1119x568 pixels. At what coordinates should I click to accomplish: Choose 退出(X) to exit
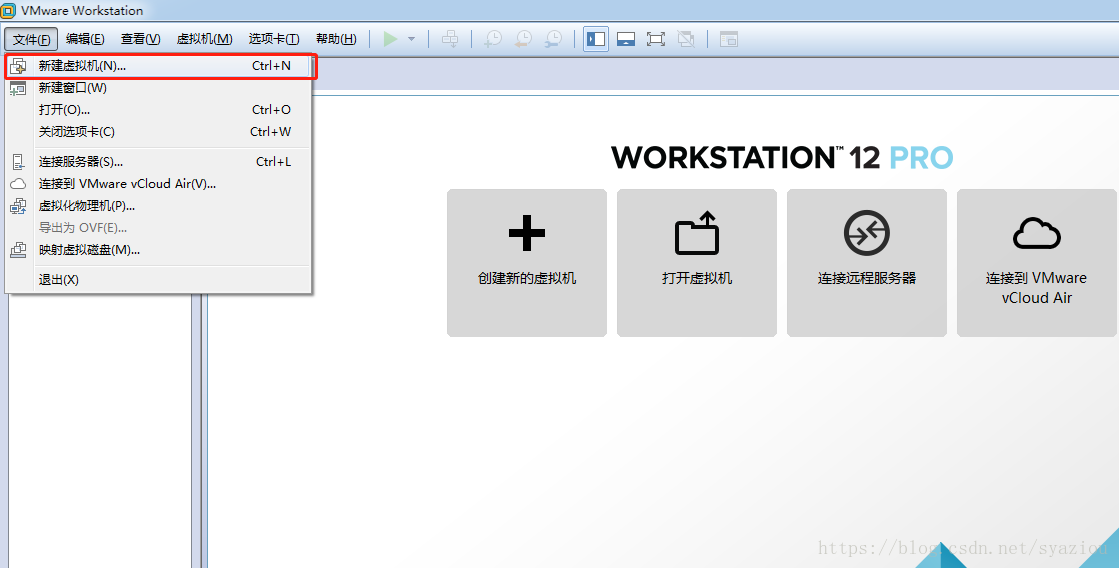tap(159, 280)
